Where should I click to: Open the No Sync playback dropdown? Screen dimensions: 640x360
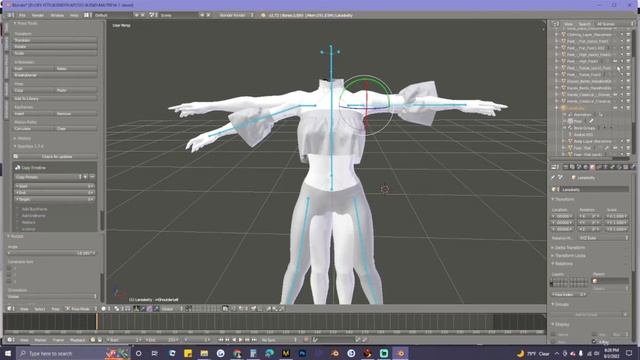tap(279, 340)
